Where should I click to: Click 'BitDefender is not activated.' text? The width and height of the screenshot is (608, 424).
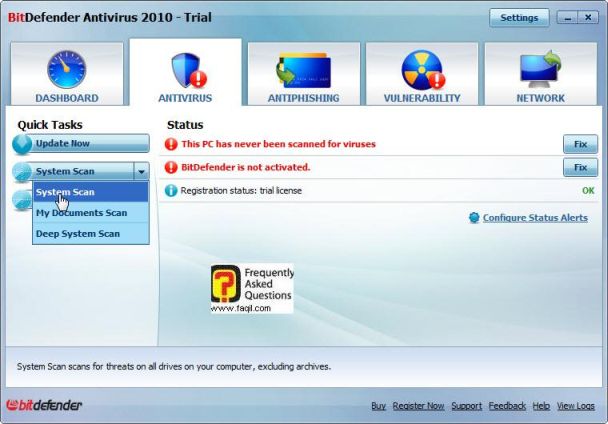pyautogui.click(x=246, y=167)
